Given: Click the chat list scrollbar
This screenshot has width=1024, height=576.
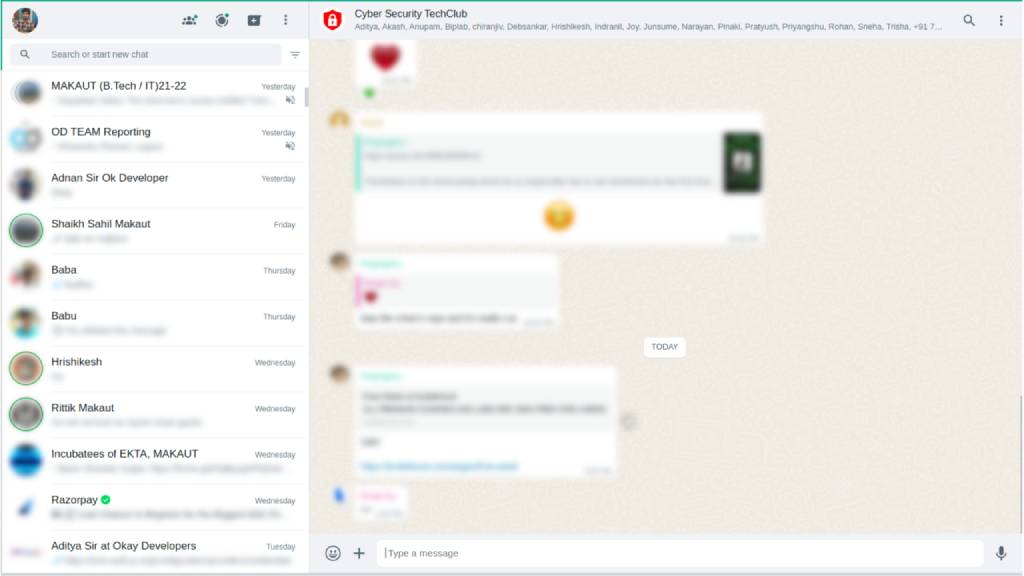Looking at the screenshot, I should [x=306, y=97].
